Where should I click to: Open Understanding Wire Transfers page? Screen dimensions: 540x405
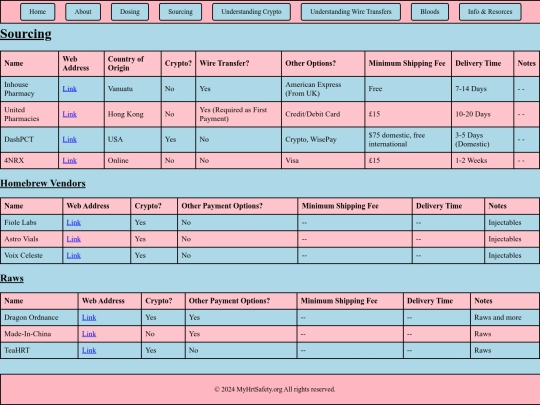pyautogui.click(x=351, y=12)
